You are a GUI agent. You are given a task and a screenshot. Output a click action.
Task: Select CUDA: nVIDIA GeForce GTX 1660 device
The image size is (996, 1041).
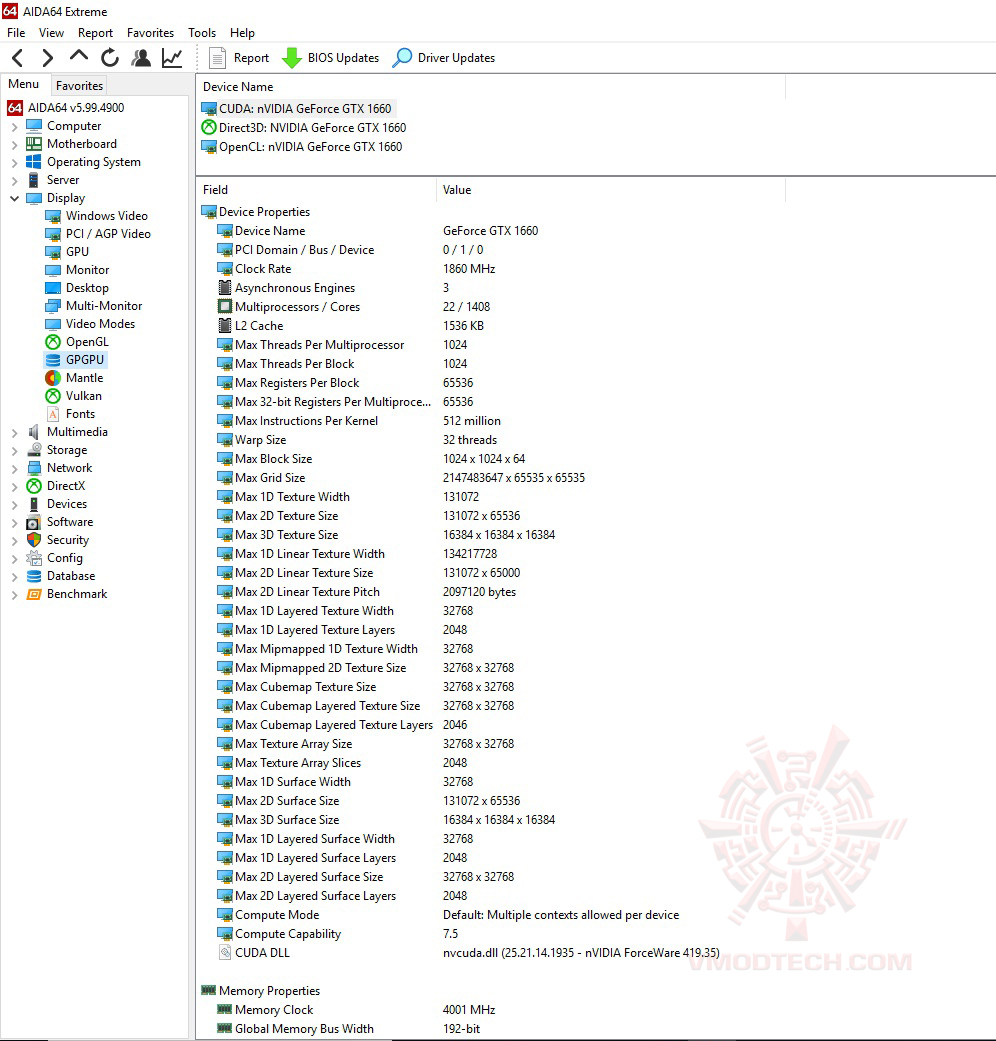(x=297, y=108)
